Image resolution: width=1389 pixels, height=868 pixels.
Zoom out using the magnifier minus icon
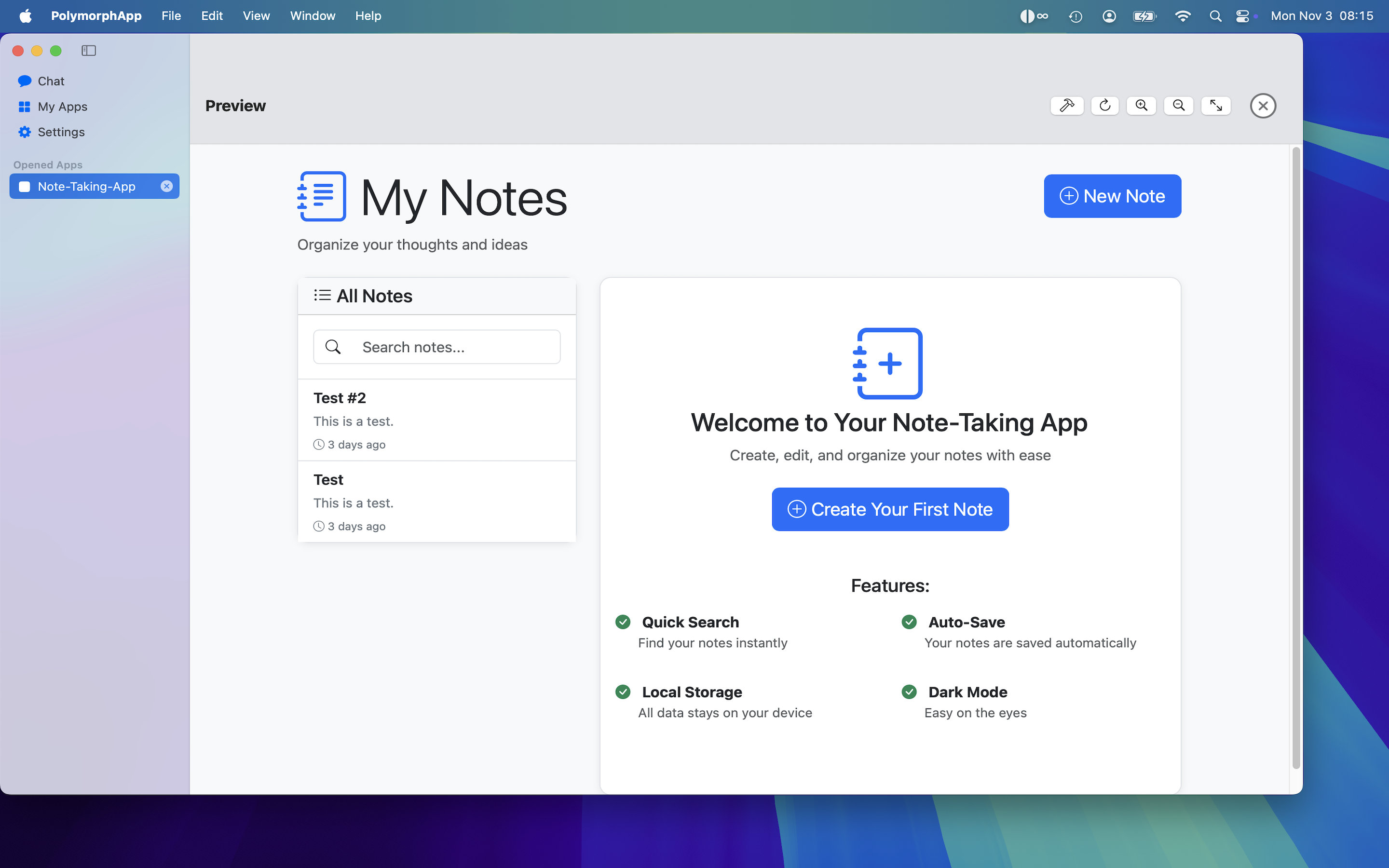pos(1178,106)
